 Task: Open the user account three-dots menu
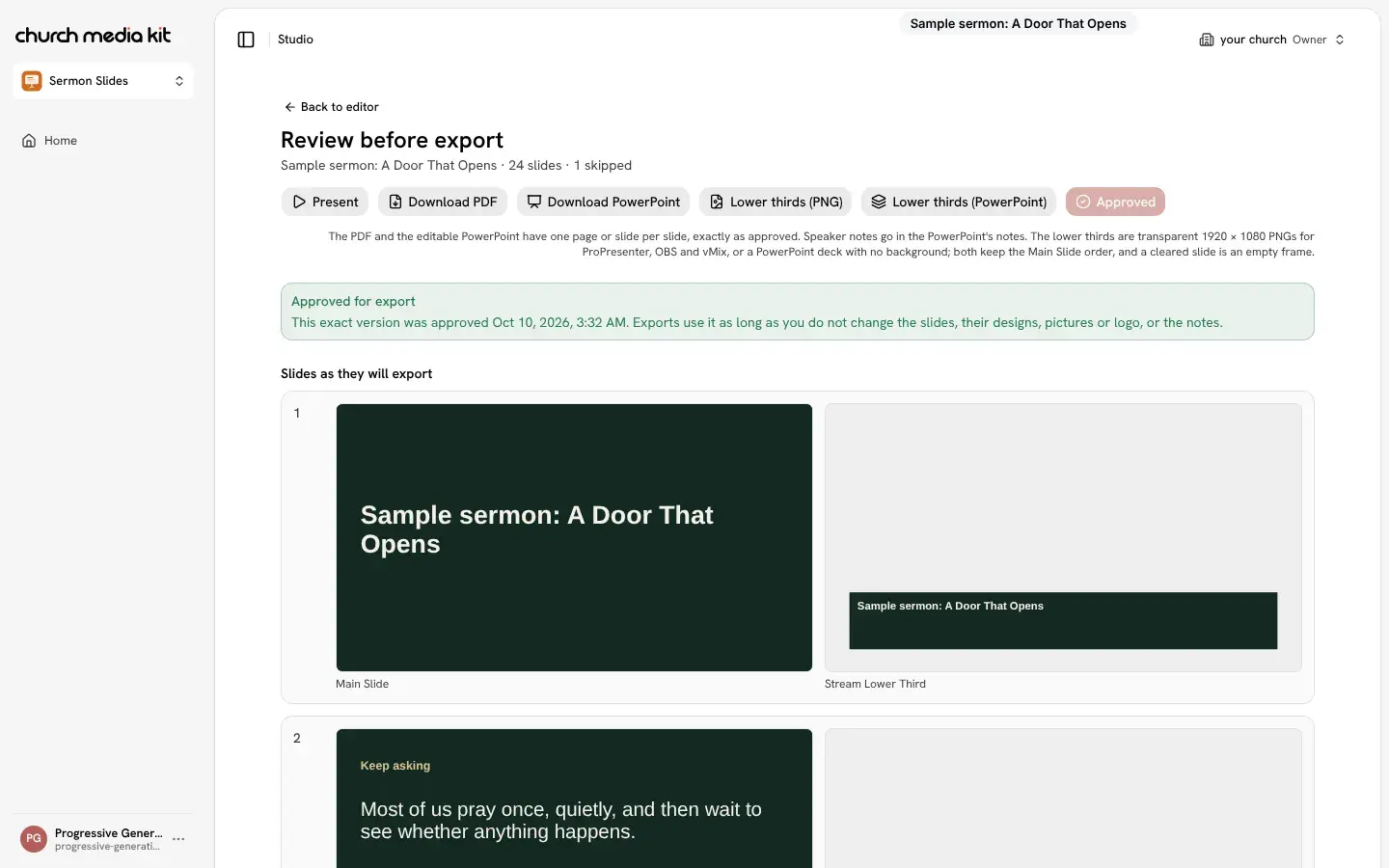[178, 839]
